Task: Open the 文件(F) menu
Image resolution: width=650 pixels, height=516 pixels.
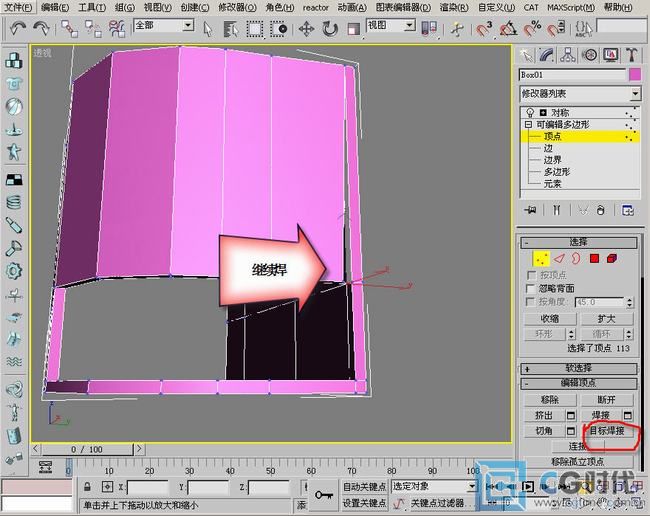Action: pos(17,7)
